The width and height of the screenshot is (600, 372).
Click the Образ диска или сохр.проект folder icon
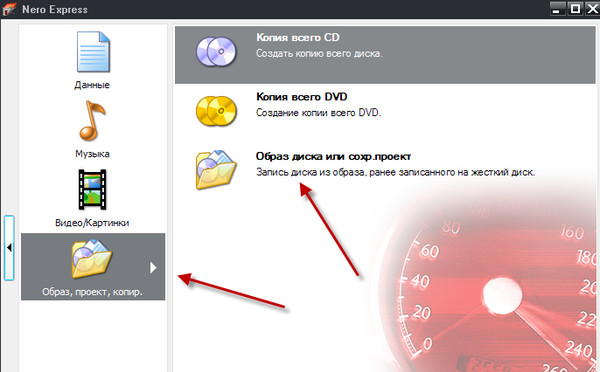pyautogui.click(x=216, y=170)
